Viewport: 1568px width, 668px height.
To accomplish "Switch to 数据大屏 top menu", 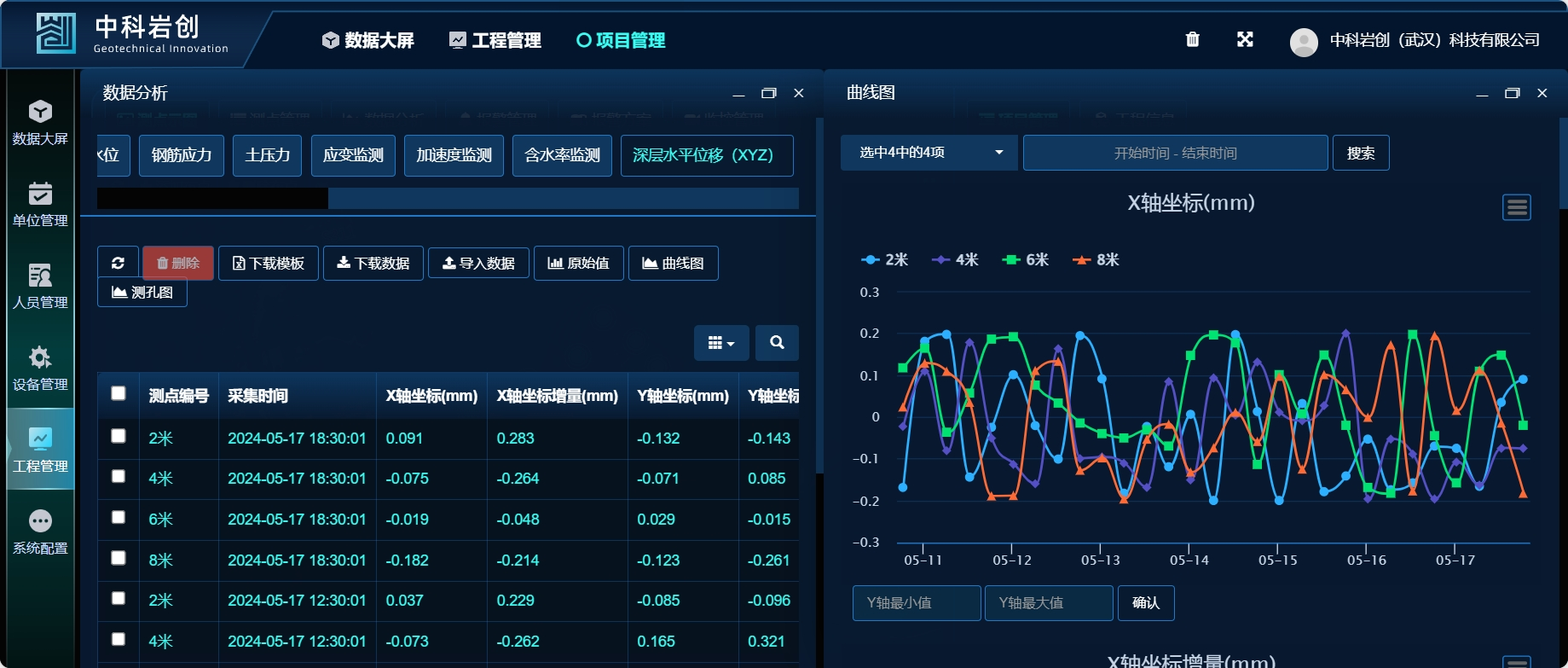I will 368,40.
